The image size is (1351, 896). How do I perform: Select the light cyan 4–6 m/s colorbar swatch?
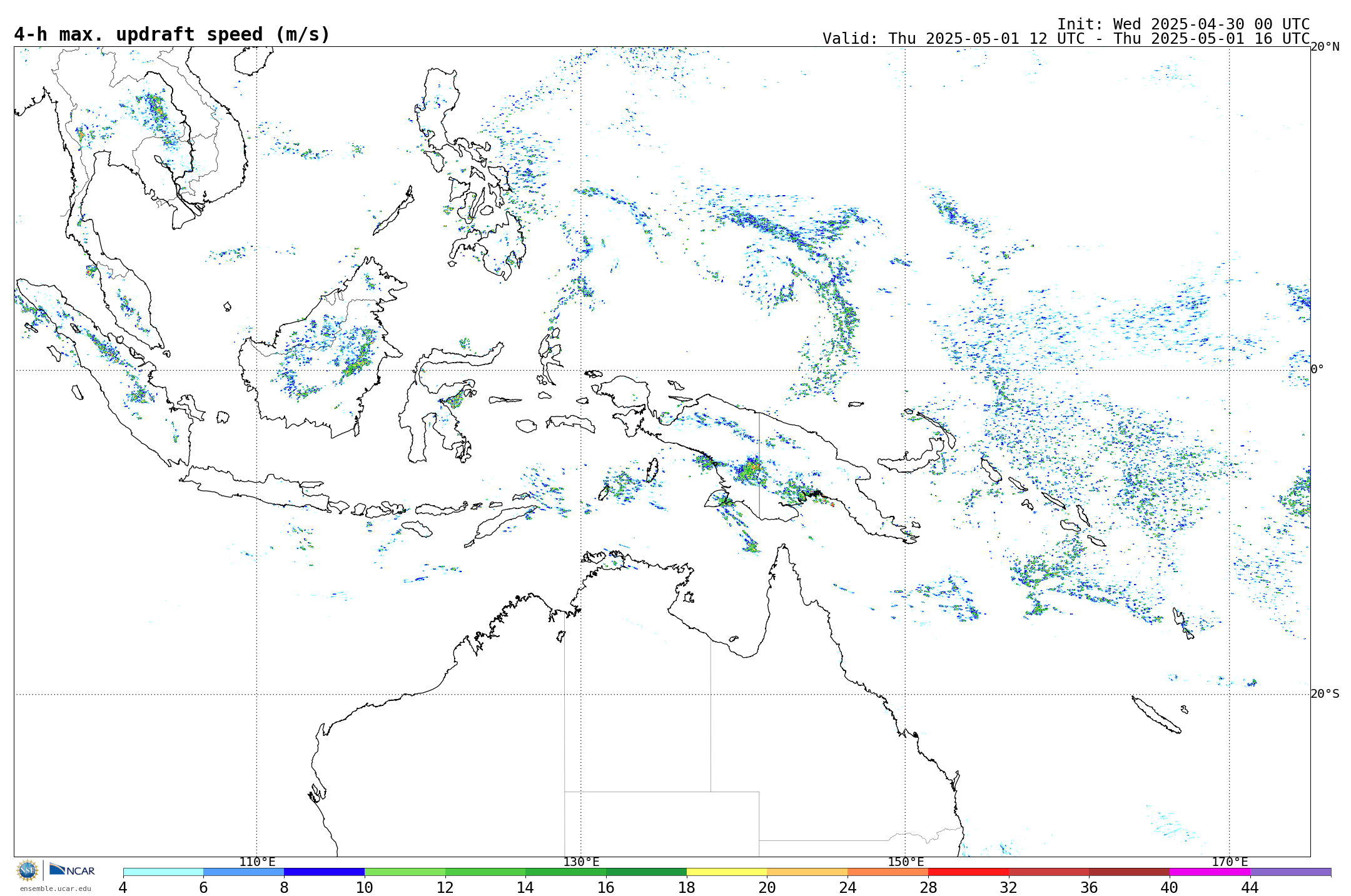pos(163,872)
